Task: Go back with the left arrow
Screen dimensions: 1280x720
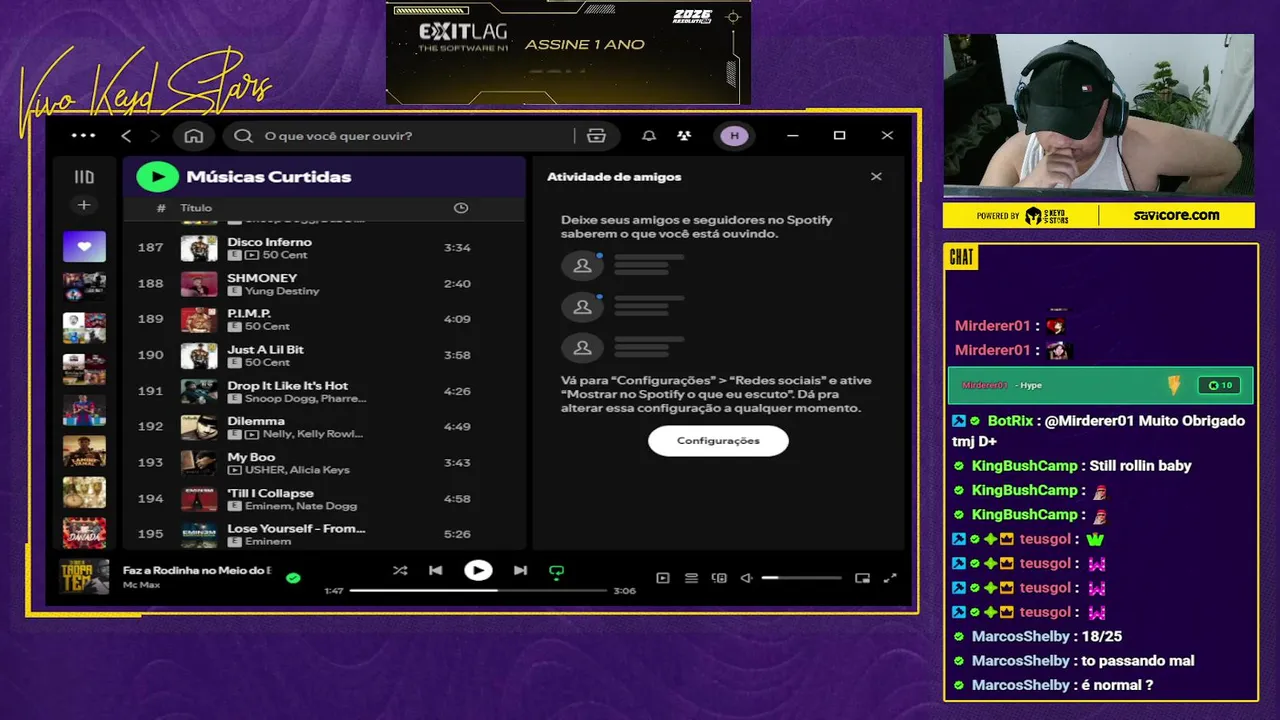Action: pos(126,136)
